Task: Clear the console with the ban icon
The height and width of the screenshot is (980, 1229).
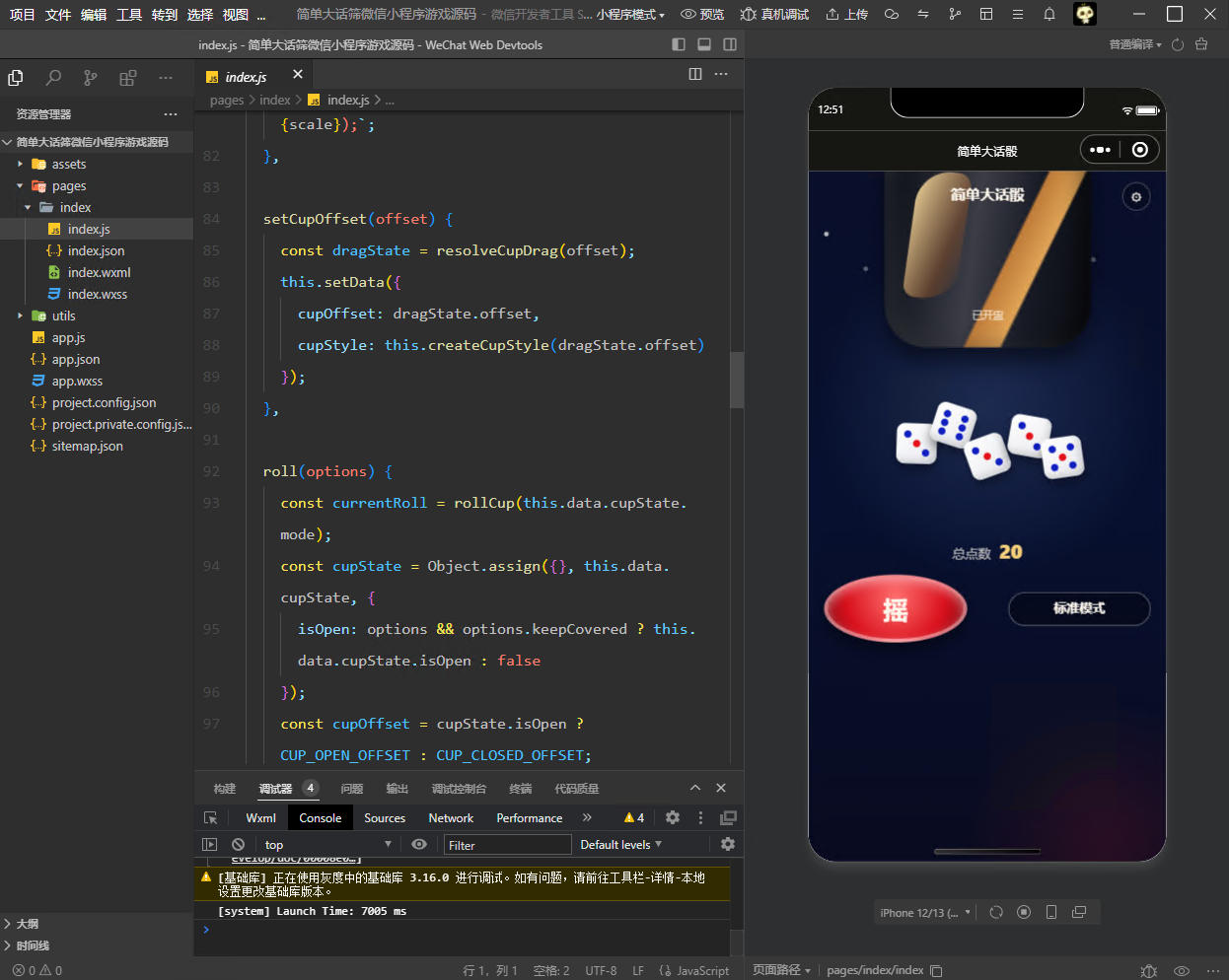Action: (x=238, y=844)
